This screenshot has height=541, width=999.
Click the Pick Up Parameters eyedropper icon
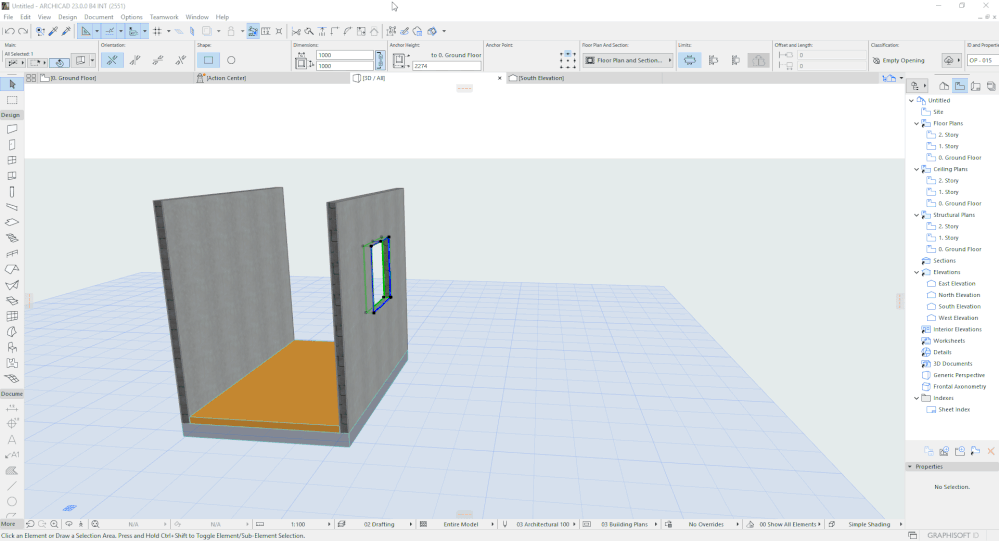[53, 31]
